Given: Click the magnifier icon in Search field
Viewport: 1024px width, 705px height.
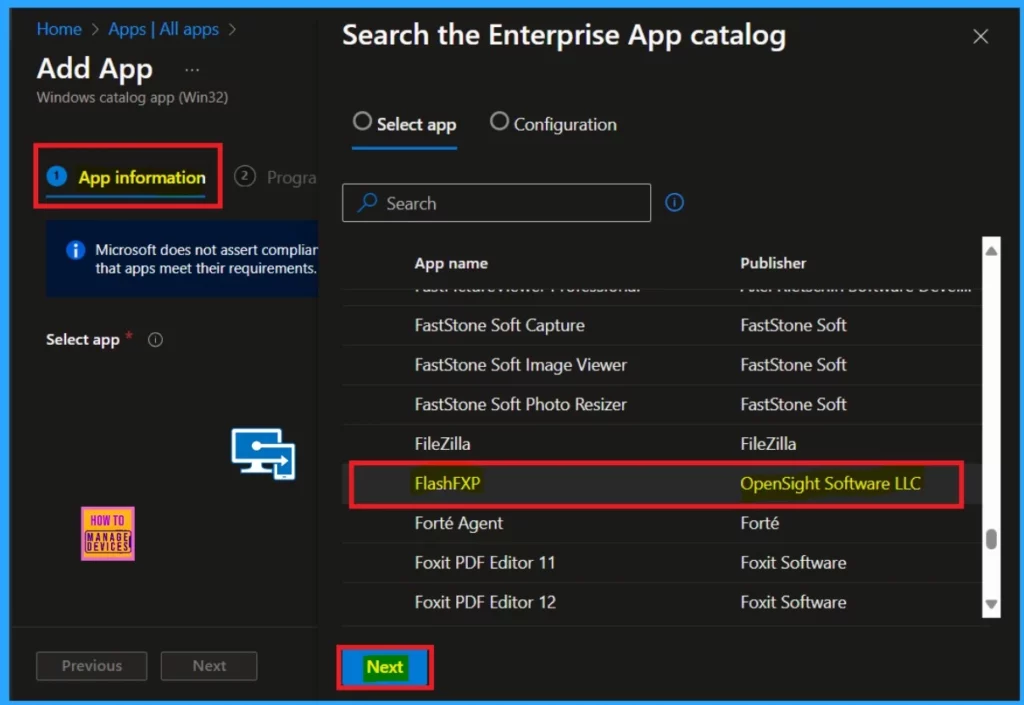Looking at the screenshot, I should click(x=368, y=202).
